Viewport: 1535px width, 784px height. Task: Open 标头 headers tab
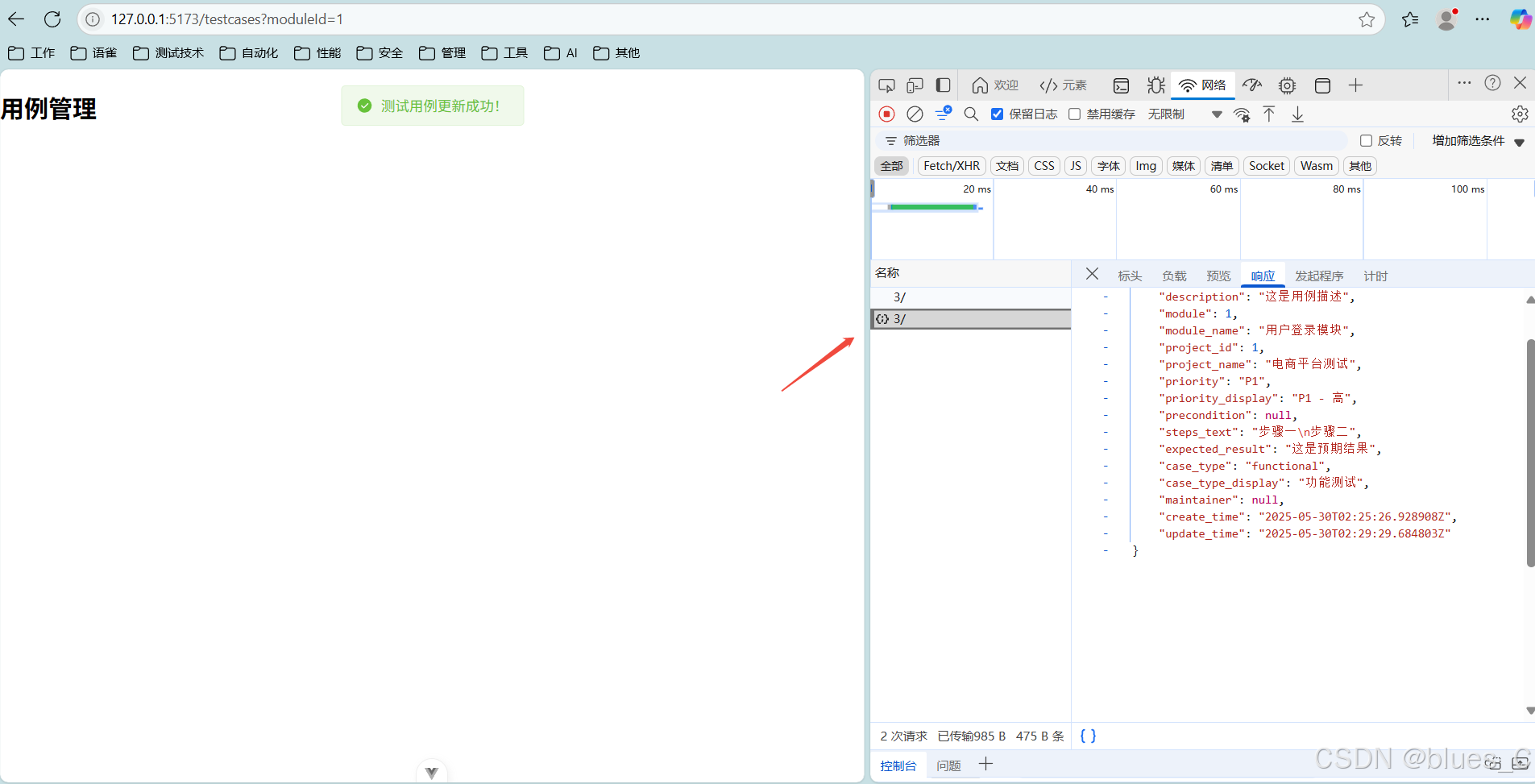pos(1130,276)
